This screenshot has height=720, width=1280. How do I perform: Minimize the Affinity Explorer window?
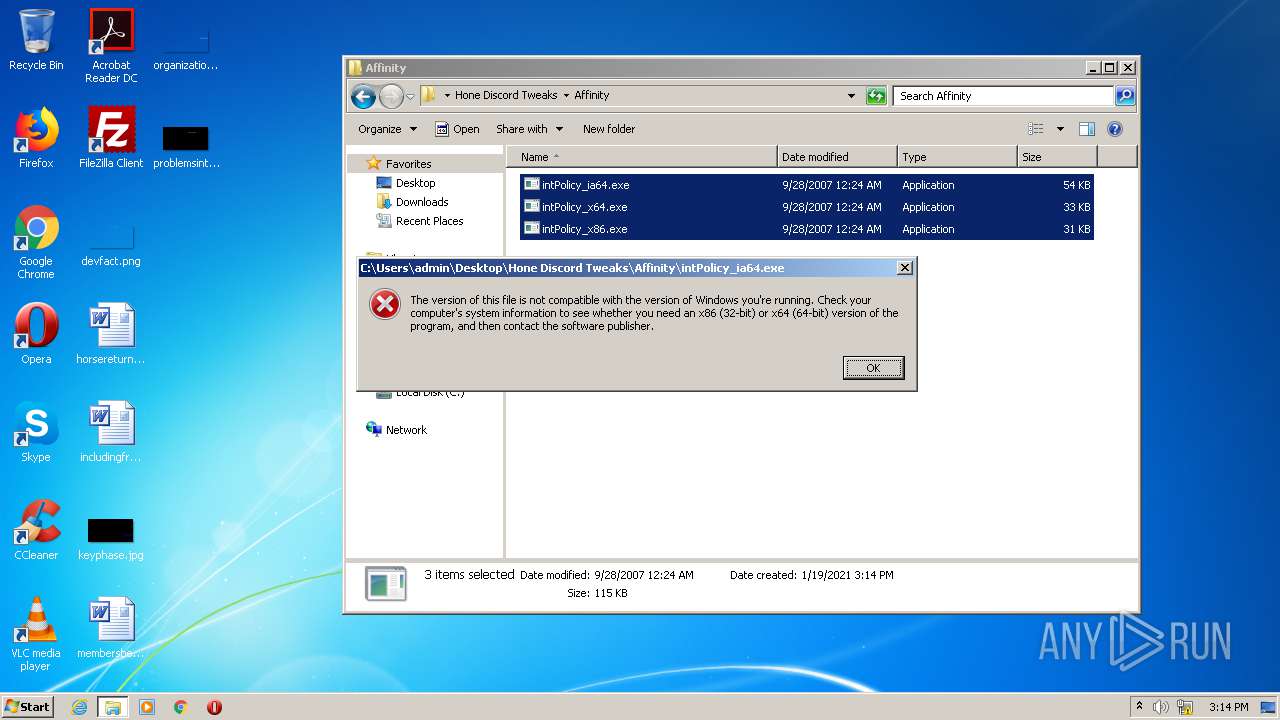[x=1092, y=68]
